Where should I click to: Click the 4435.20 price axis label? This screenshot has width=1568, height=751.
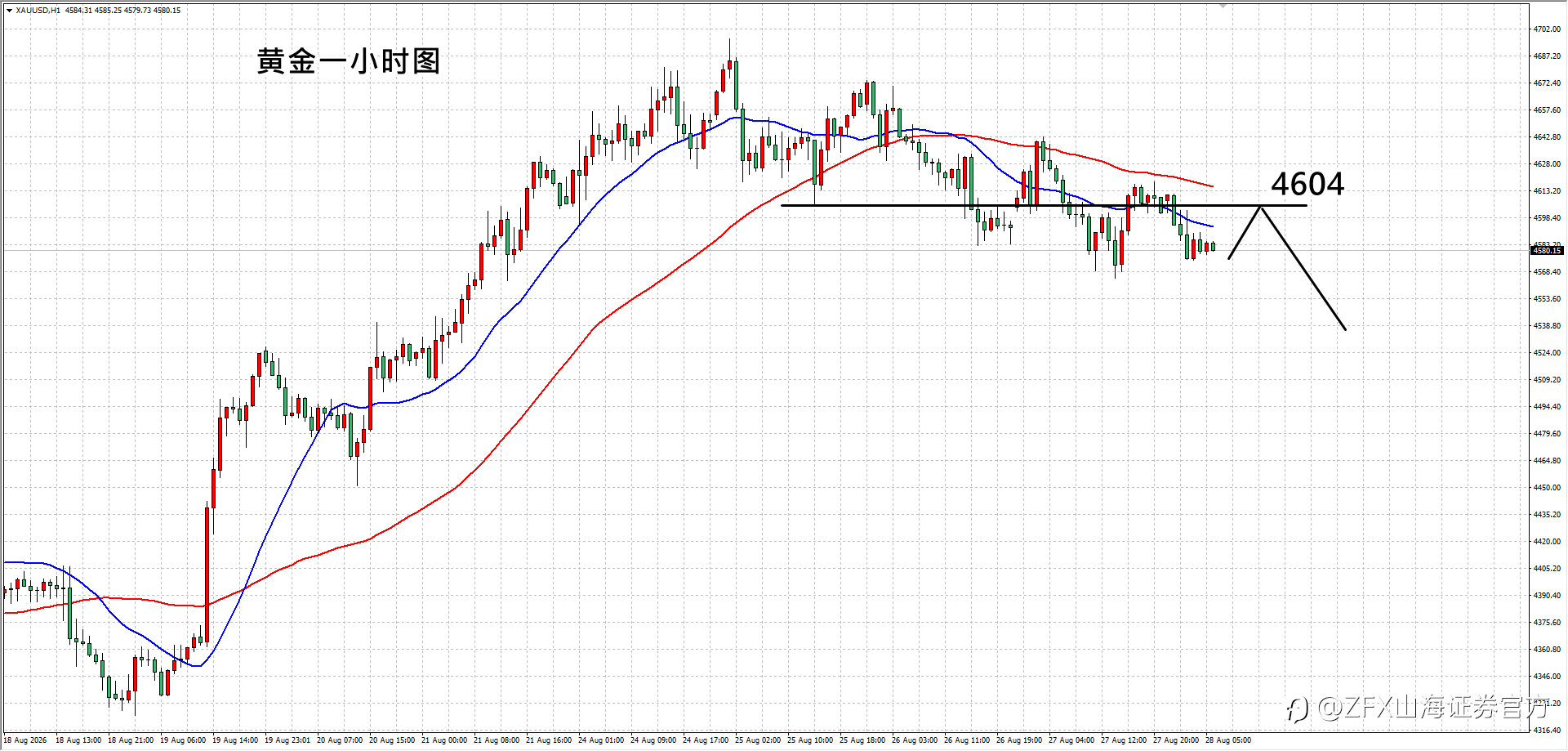point(1547,515)
